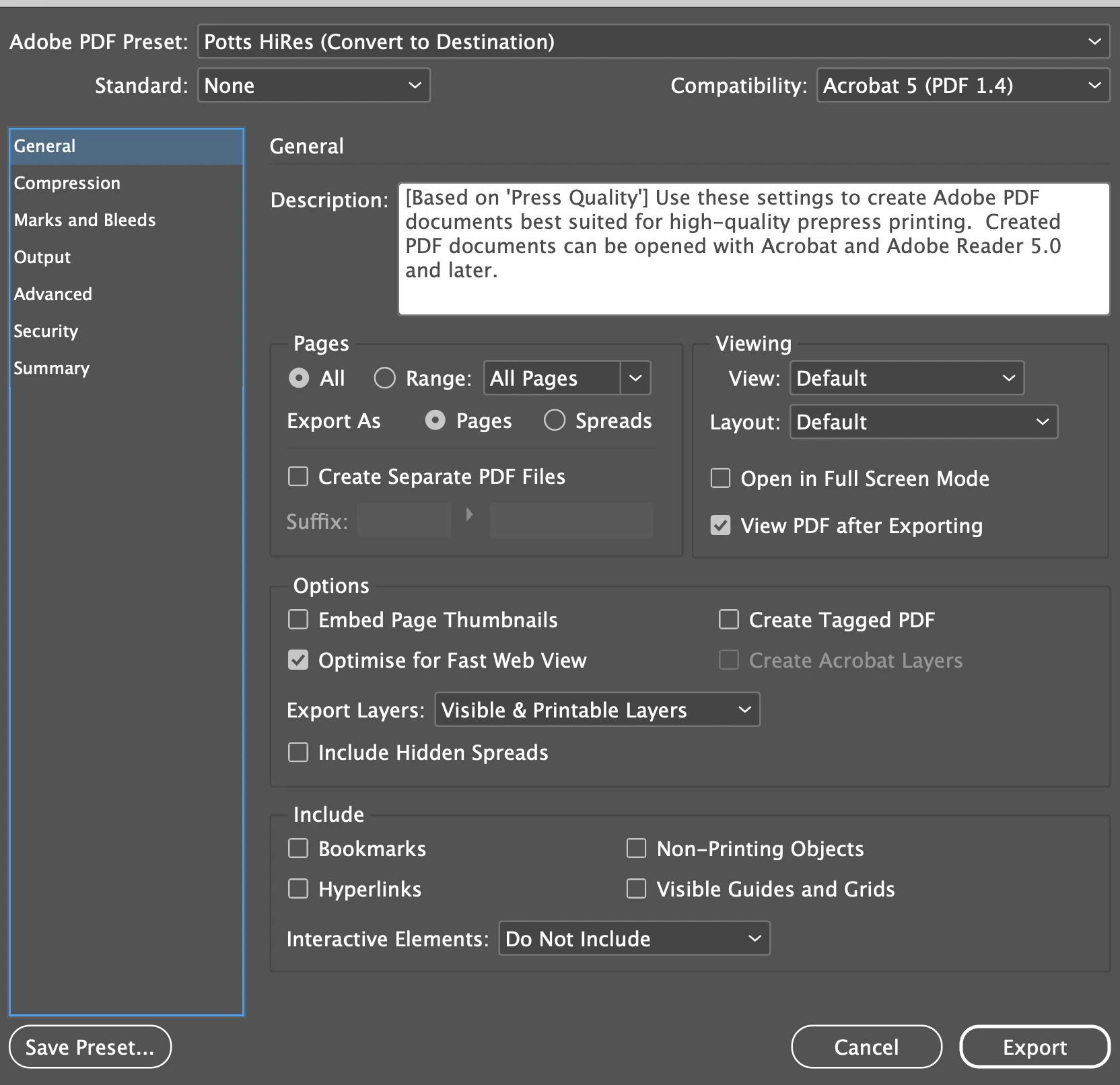Open the Security section
The width and height of the screenshot is (1120, 1085).
127,331
